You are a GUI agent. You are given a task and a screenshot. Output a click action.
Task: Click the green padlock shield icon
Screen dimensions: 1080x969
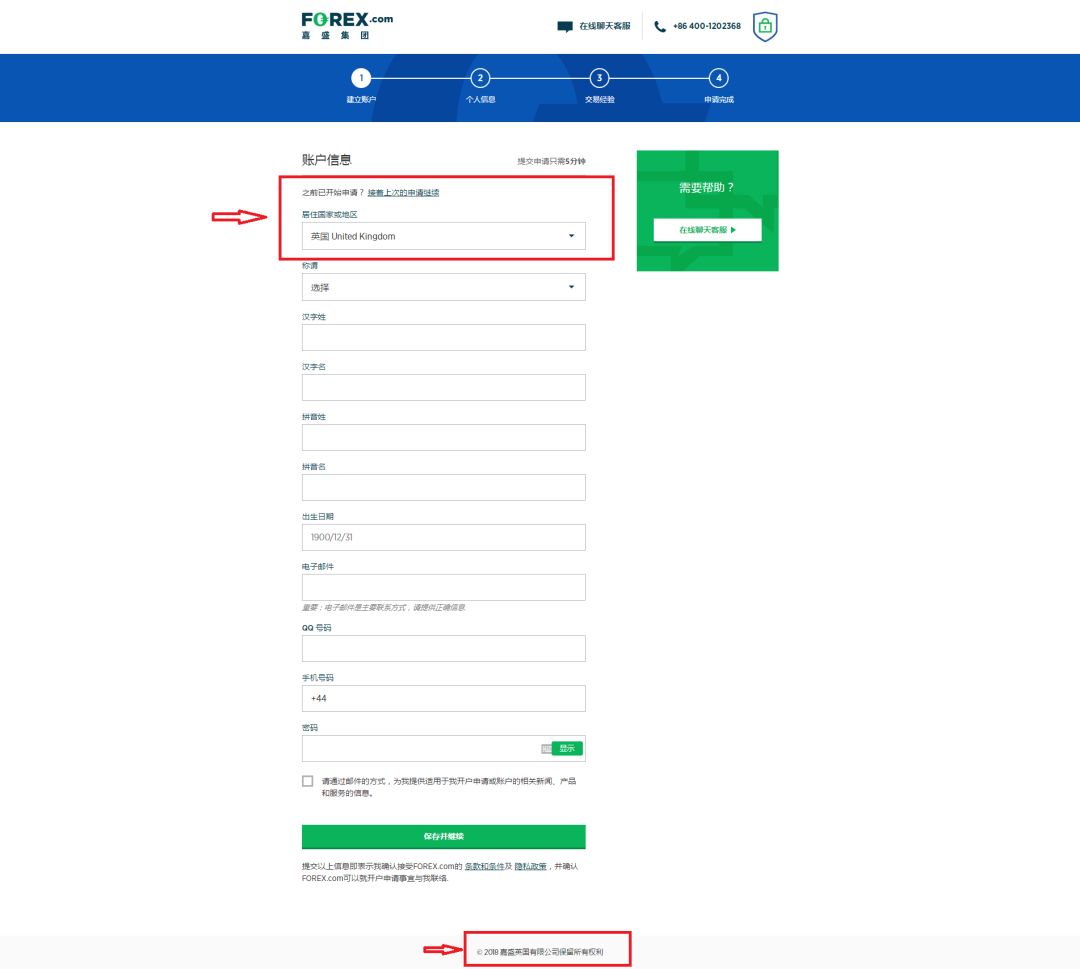point(765,27)
